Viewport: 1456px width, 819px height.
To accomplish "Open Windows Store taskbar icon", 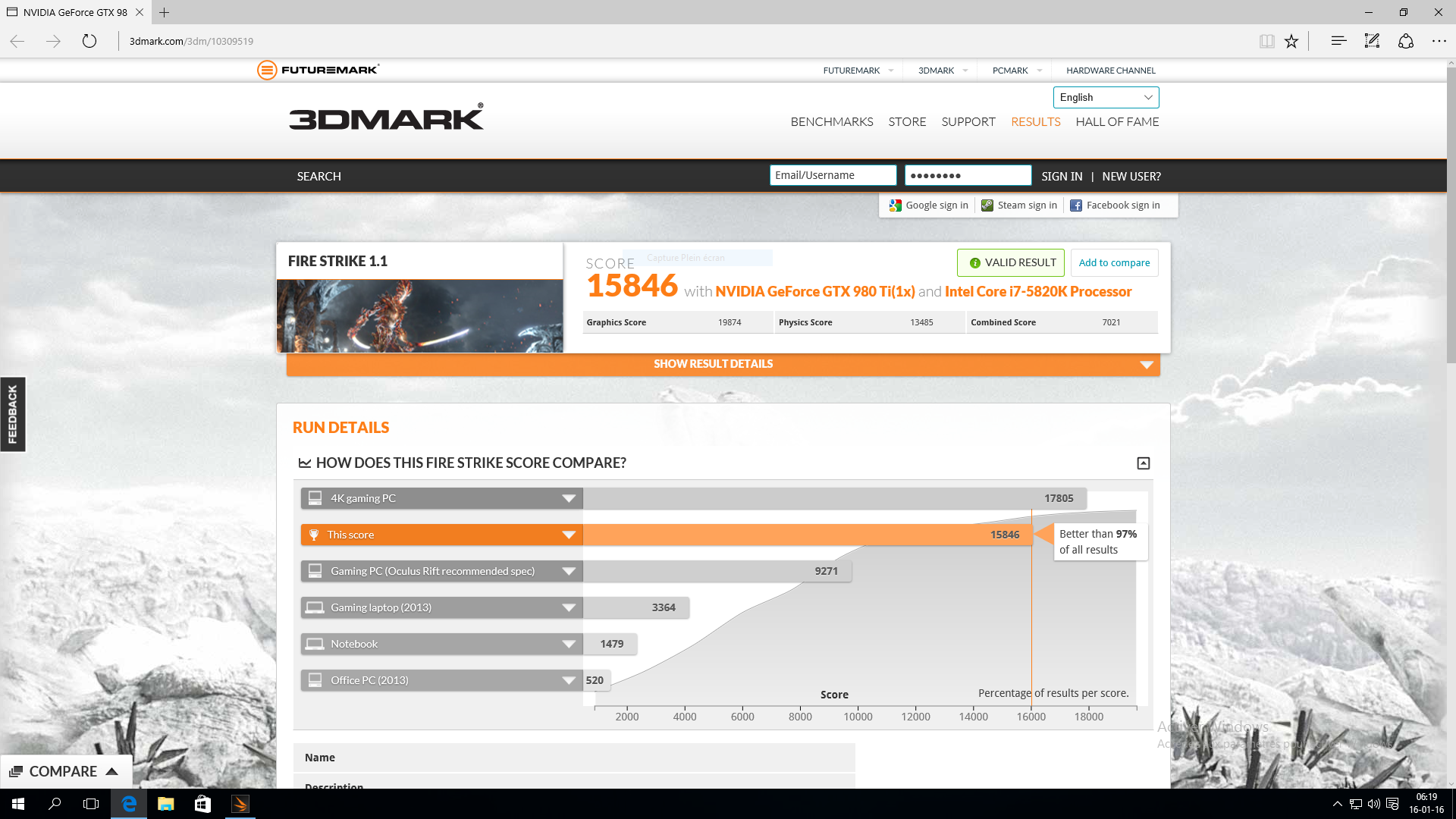I will point(202,804).
